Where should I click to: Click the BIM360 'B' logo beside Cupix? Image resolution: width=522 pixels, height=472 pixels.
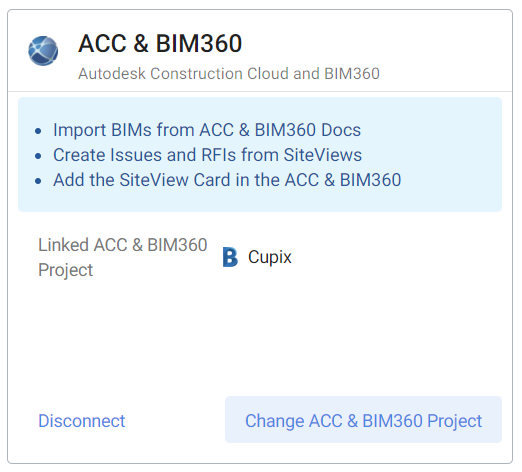230,257
